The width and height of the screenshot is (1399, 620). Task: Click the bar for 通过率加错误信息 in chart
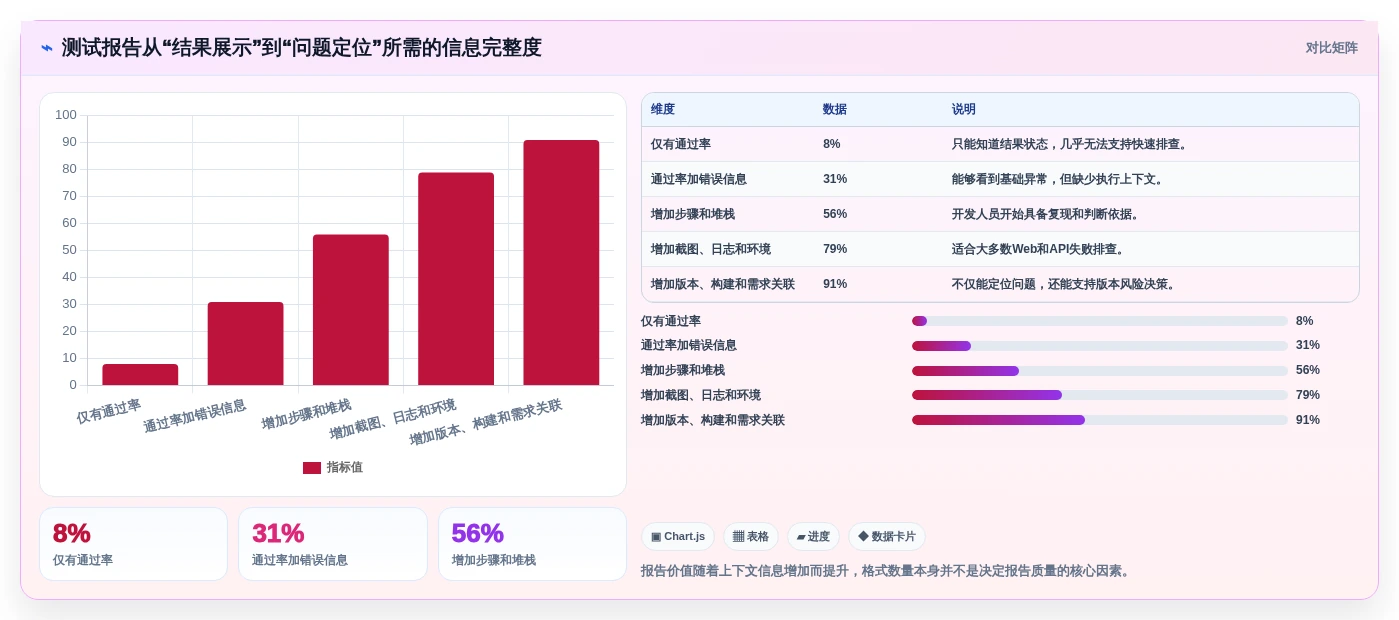pos(245,343)
